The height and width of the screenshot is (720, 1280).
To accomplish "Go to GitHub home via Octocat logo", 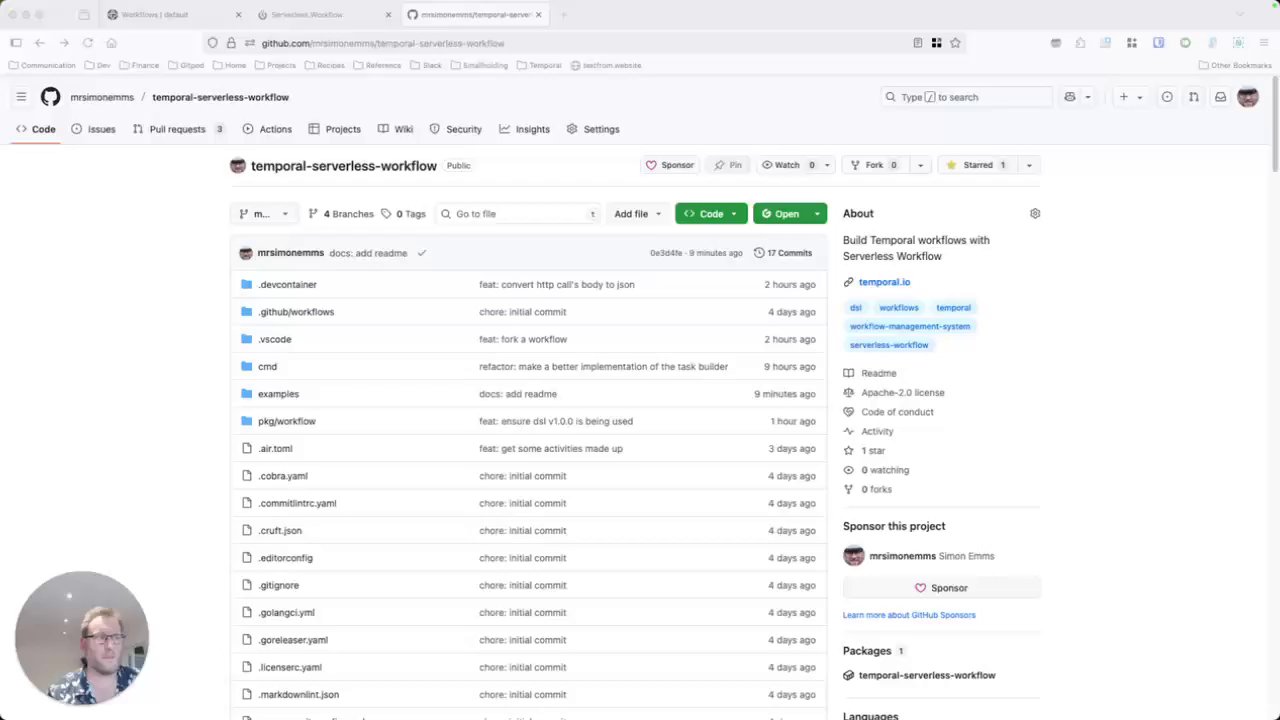I will tap(50, 97).
